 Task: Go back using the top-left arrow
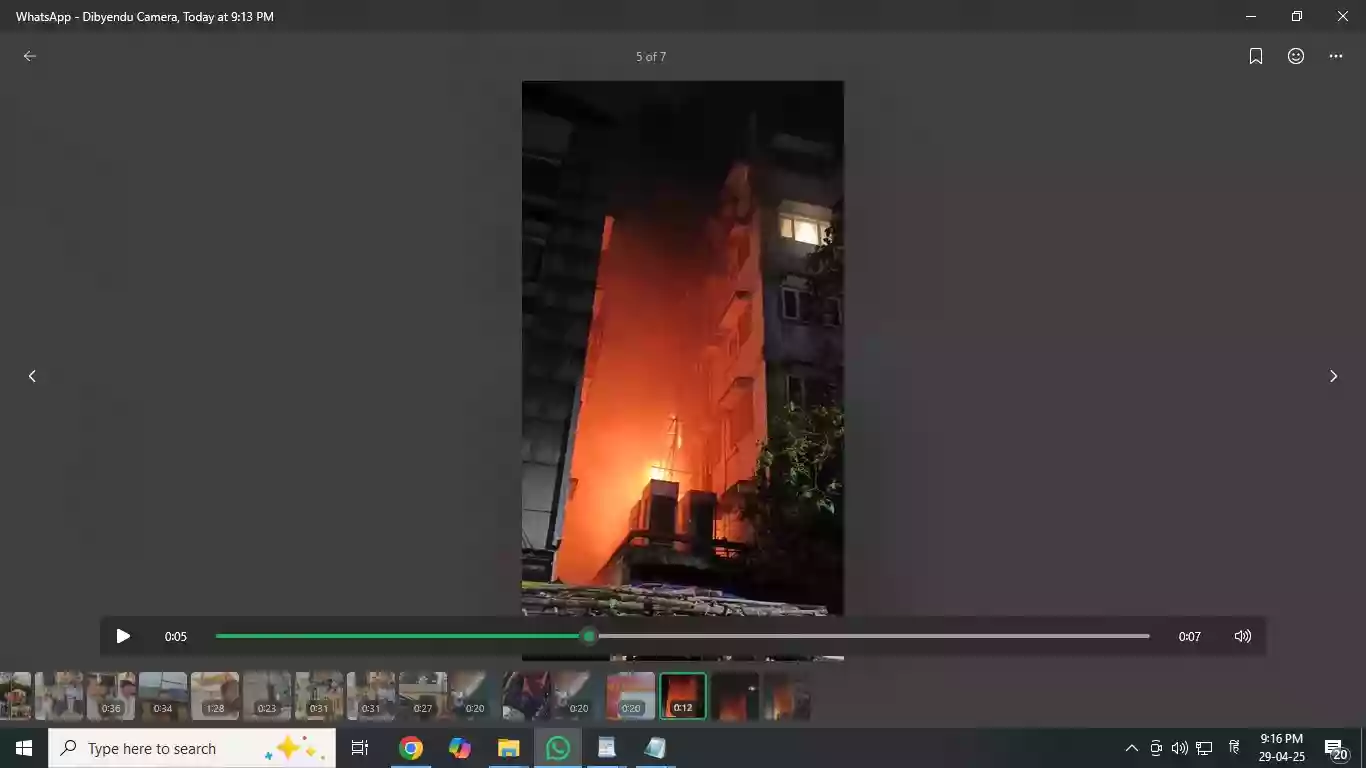tap(30, 56)
